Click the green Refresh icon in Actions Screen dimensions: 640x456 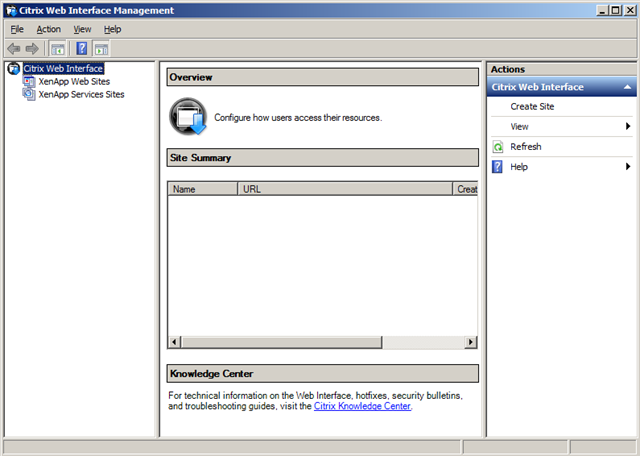(x=498, y=147)
